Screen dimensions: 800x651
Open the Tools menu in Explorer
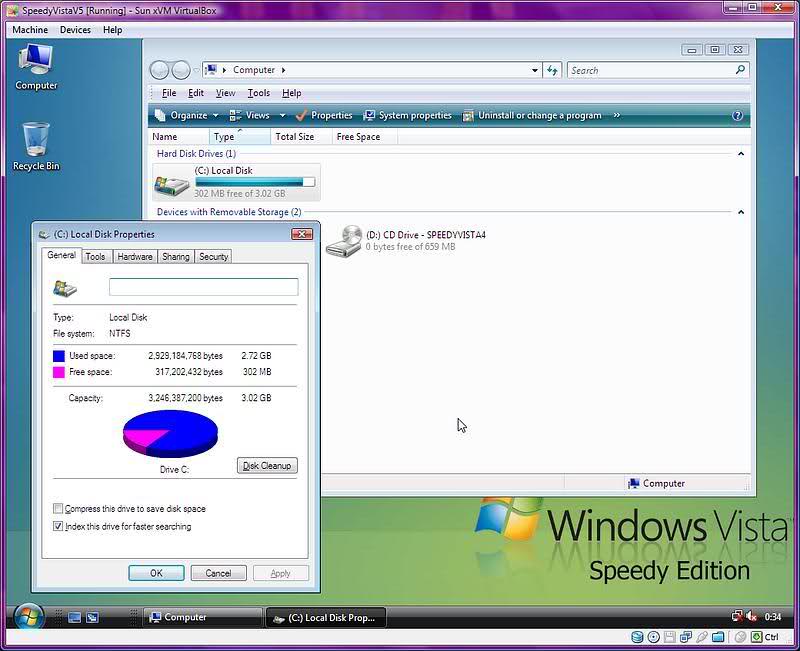[x=258, y=93]
